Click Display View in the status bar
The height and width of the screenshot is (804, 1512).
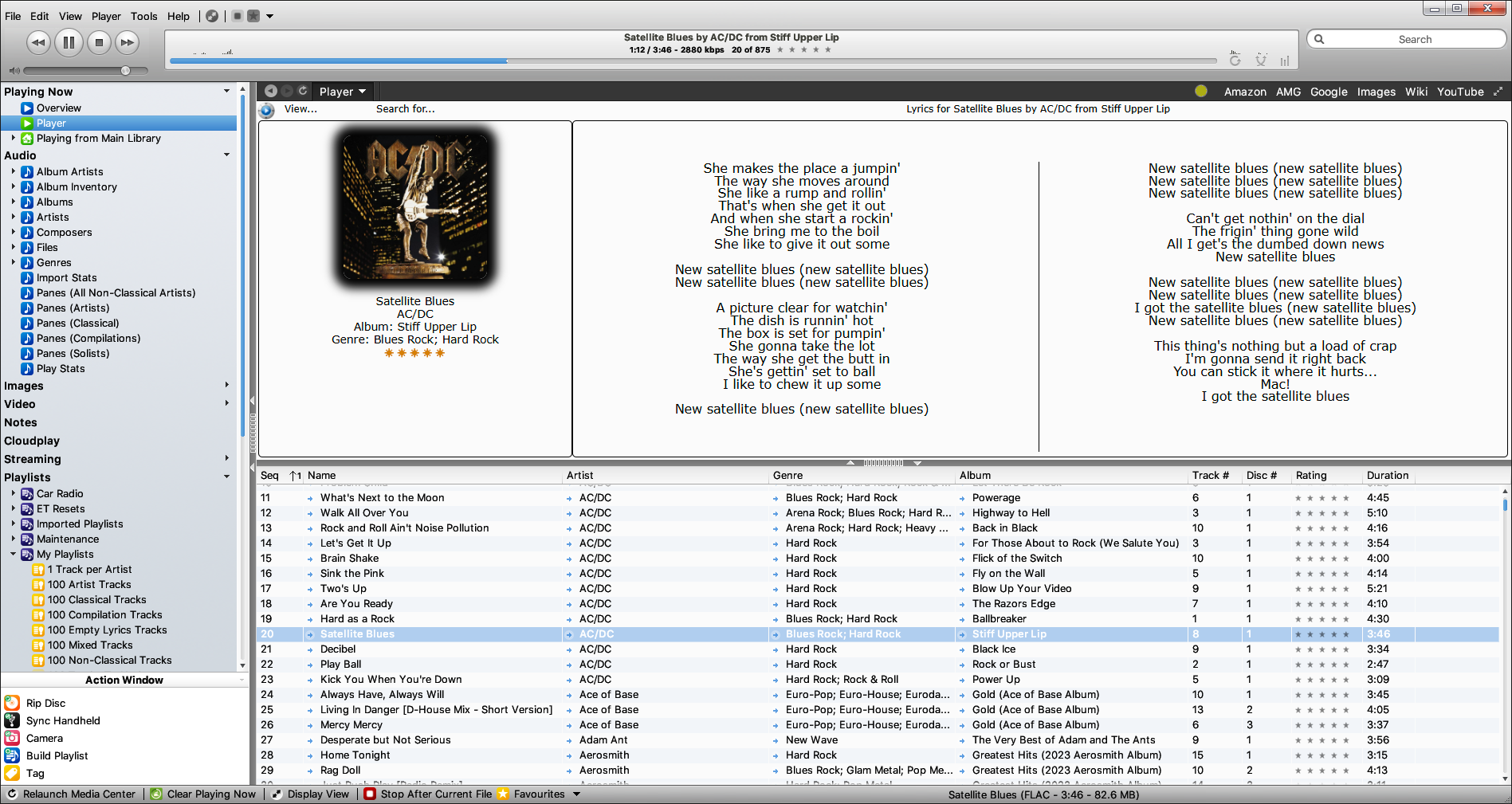pyautogui.click(x=311, y=794)
